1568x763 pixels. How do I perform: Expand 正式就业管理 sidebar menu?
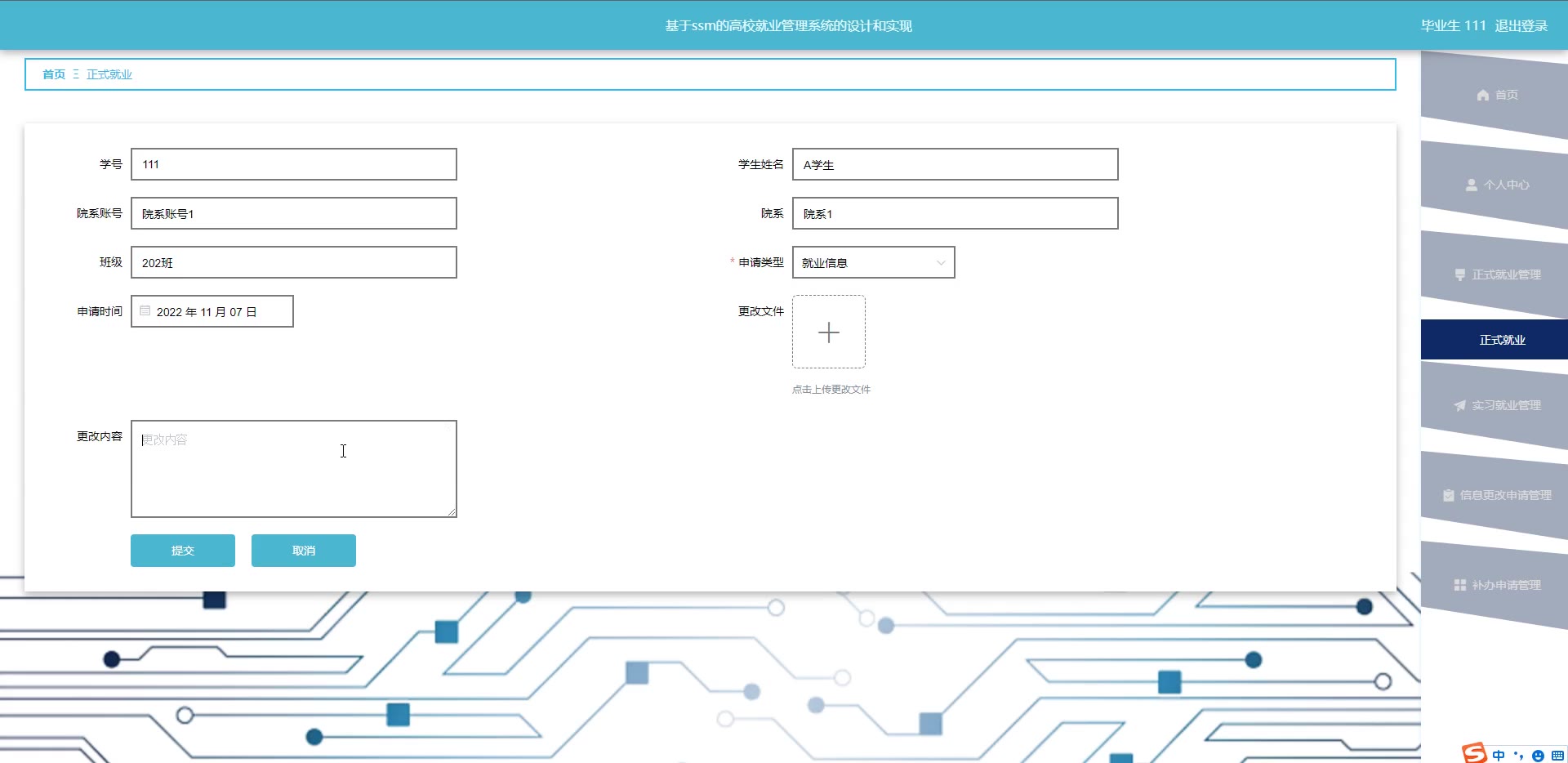coord(1494,274)
